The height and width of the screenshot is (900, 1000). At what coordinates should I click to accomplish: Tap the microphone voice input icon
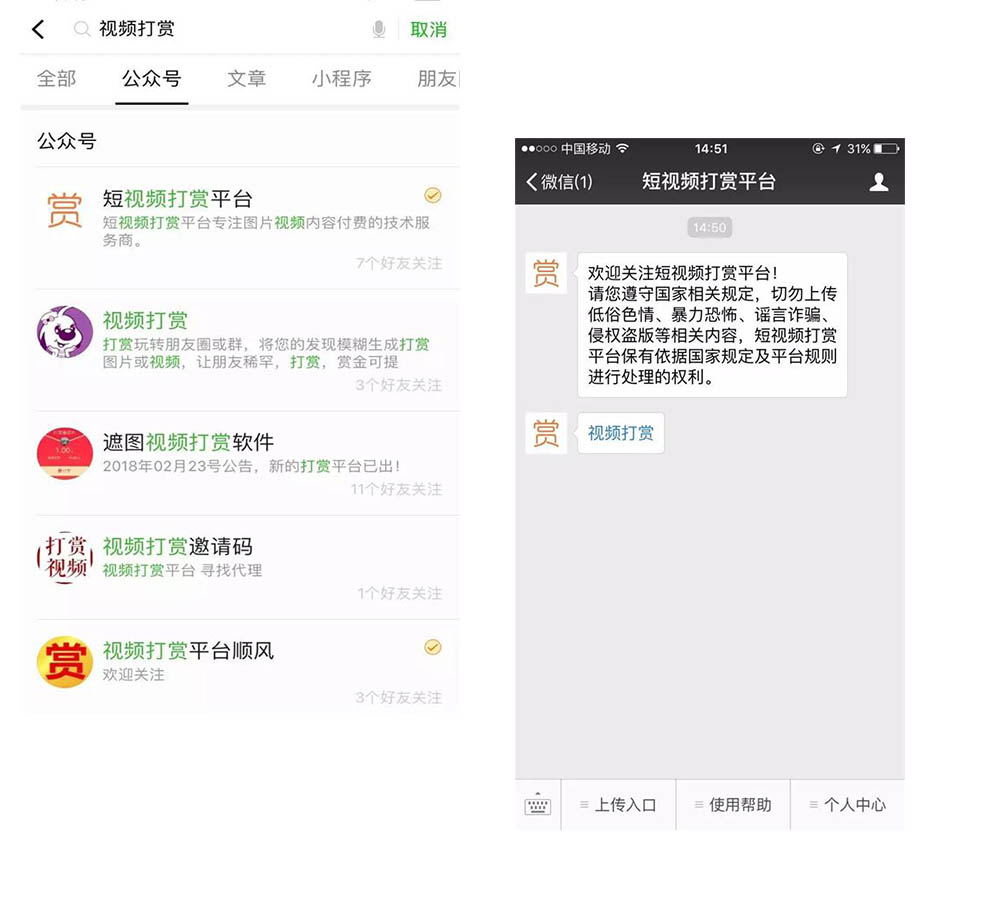379,29
